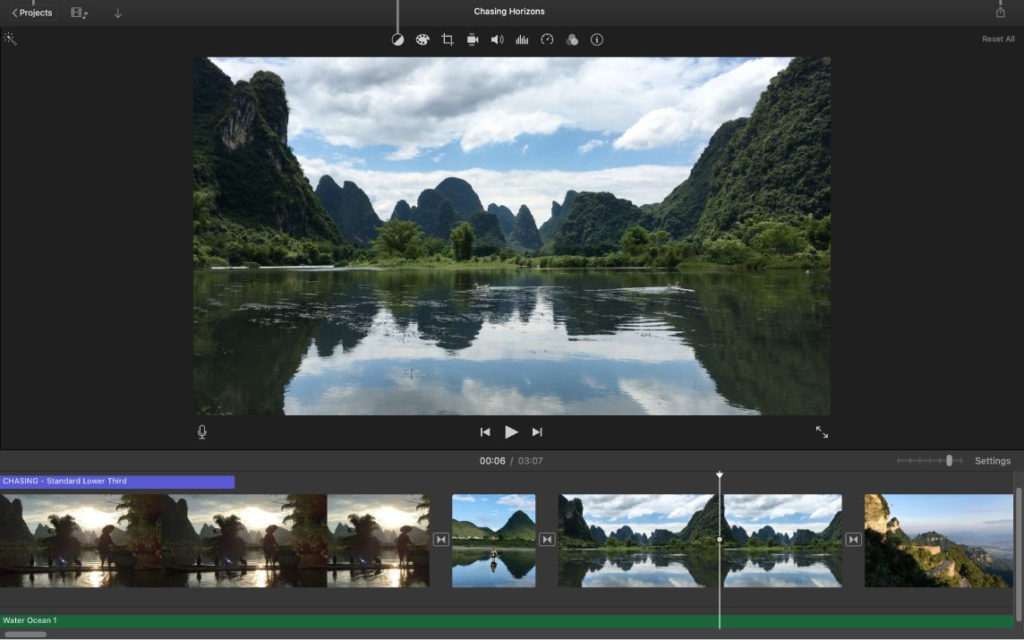
Task: Open the volume adjustment control
Action: click(497, 40)
